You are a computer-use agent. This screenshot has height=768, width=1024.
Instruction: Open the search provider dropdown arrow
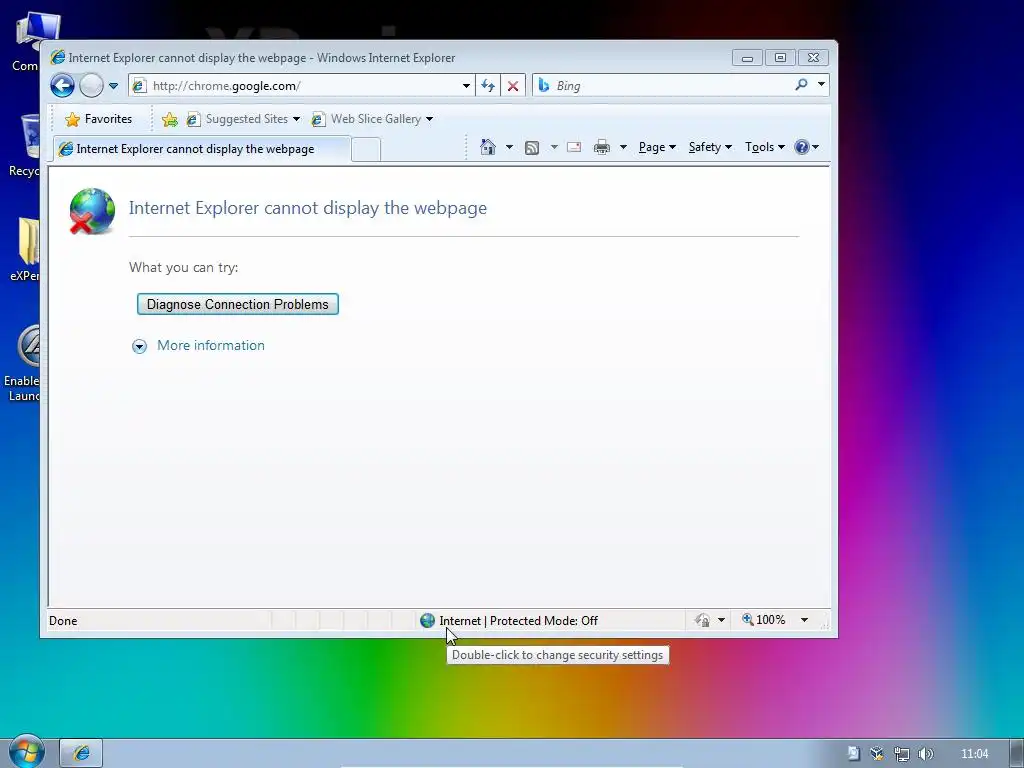[821, 85]
